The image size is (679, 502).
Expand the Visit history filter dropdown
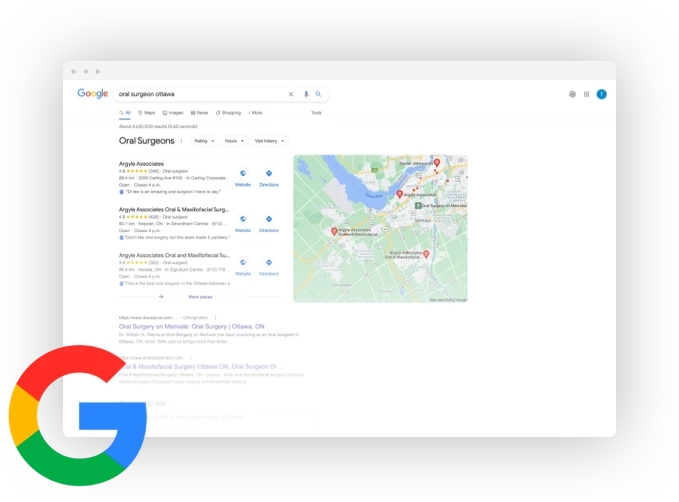coord(270,141)
